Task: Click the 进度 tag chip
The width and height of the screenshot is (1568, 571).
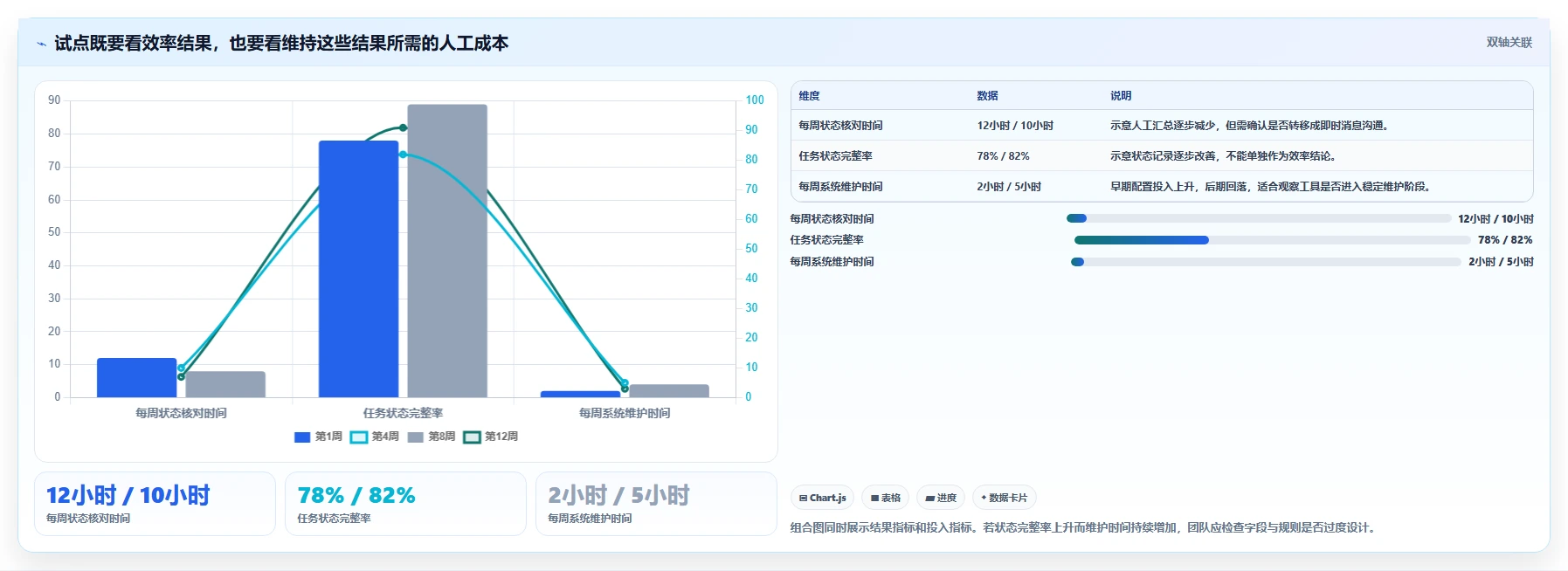Action: (x=941, y=498)
